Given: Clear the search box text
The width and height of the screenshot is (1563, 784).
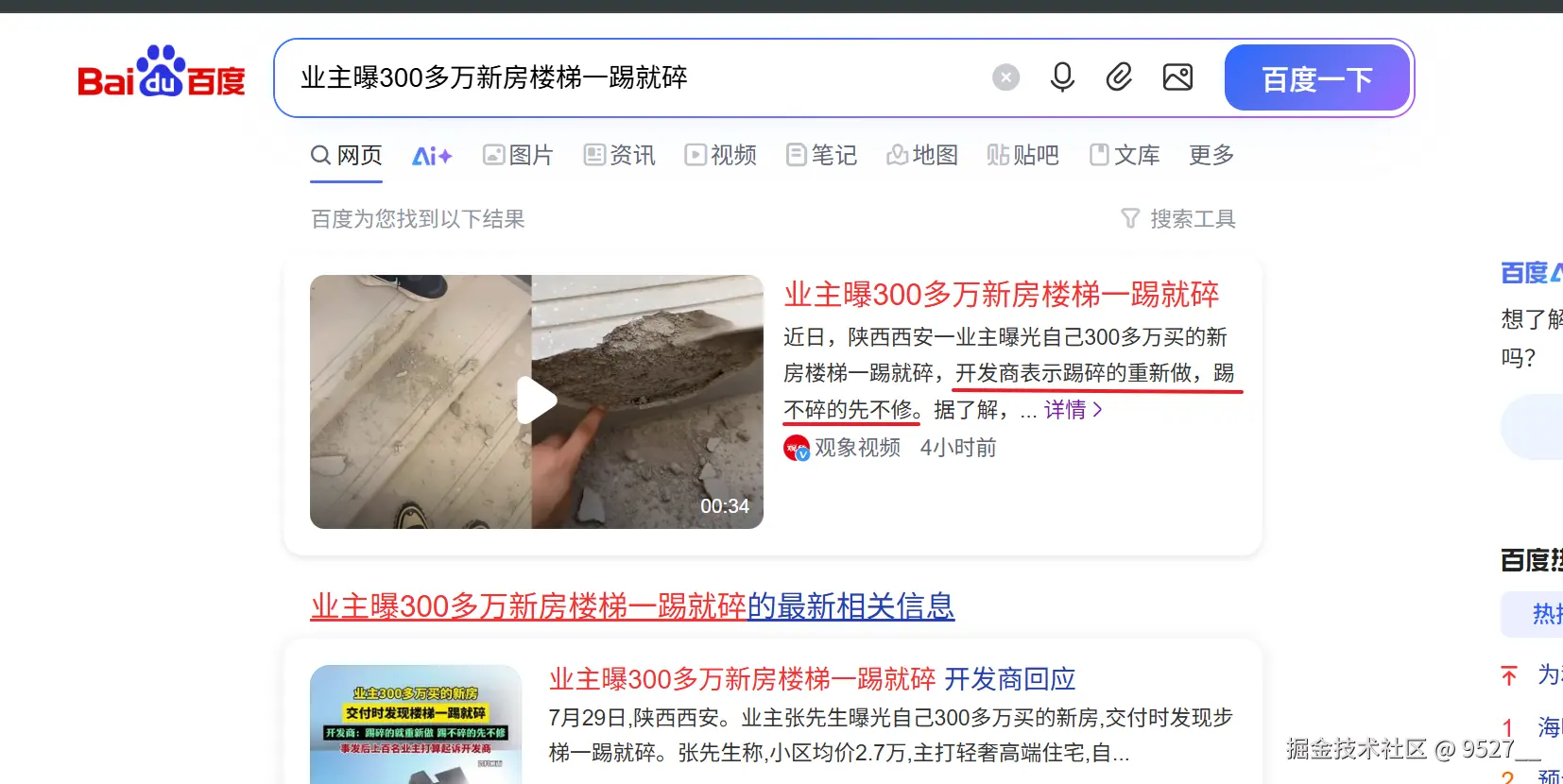Looking at the screenshot, I should (x=1005, y=77).
